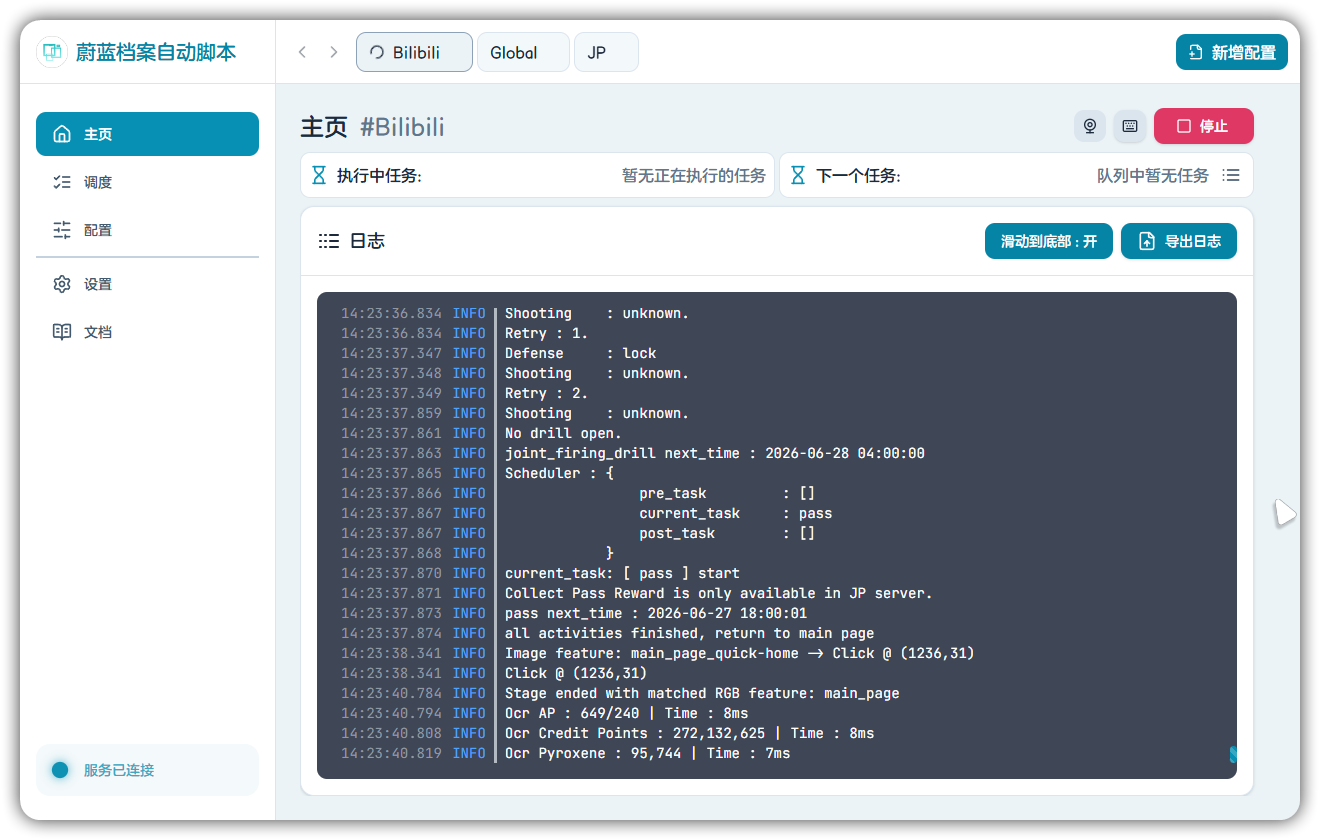Click the webcam screenshot icon button
This screenshot has width=1320, height=840.
pos(1090,126)
